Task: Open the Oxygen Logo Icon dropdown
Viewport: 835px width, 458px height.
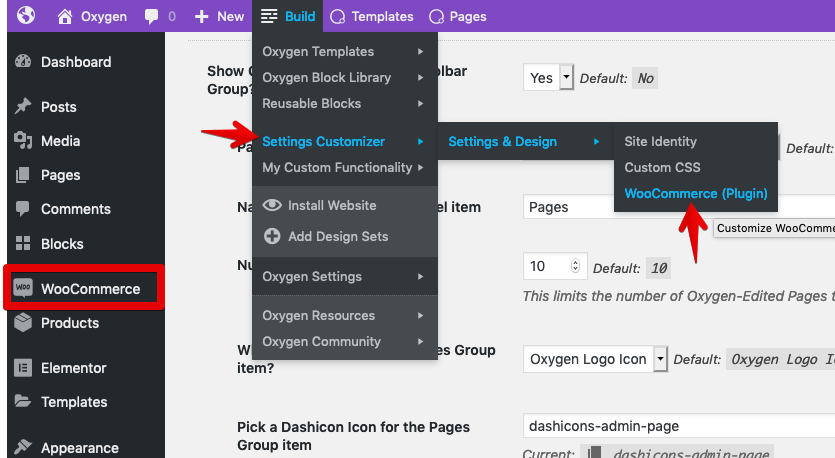Action: [595, 359]
